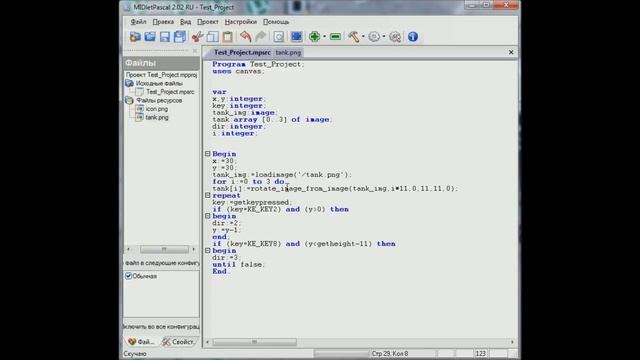Collapse the Begin code fold marker
The width and height of the screenshot is (640, 360).
(x=207, y=154)
